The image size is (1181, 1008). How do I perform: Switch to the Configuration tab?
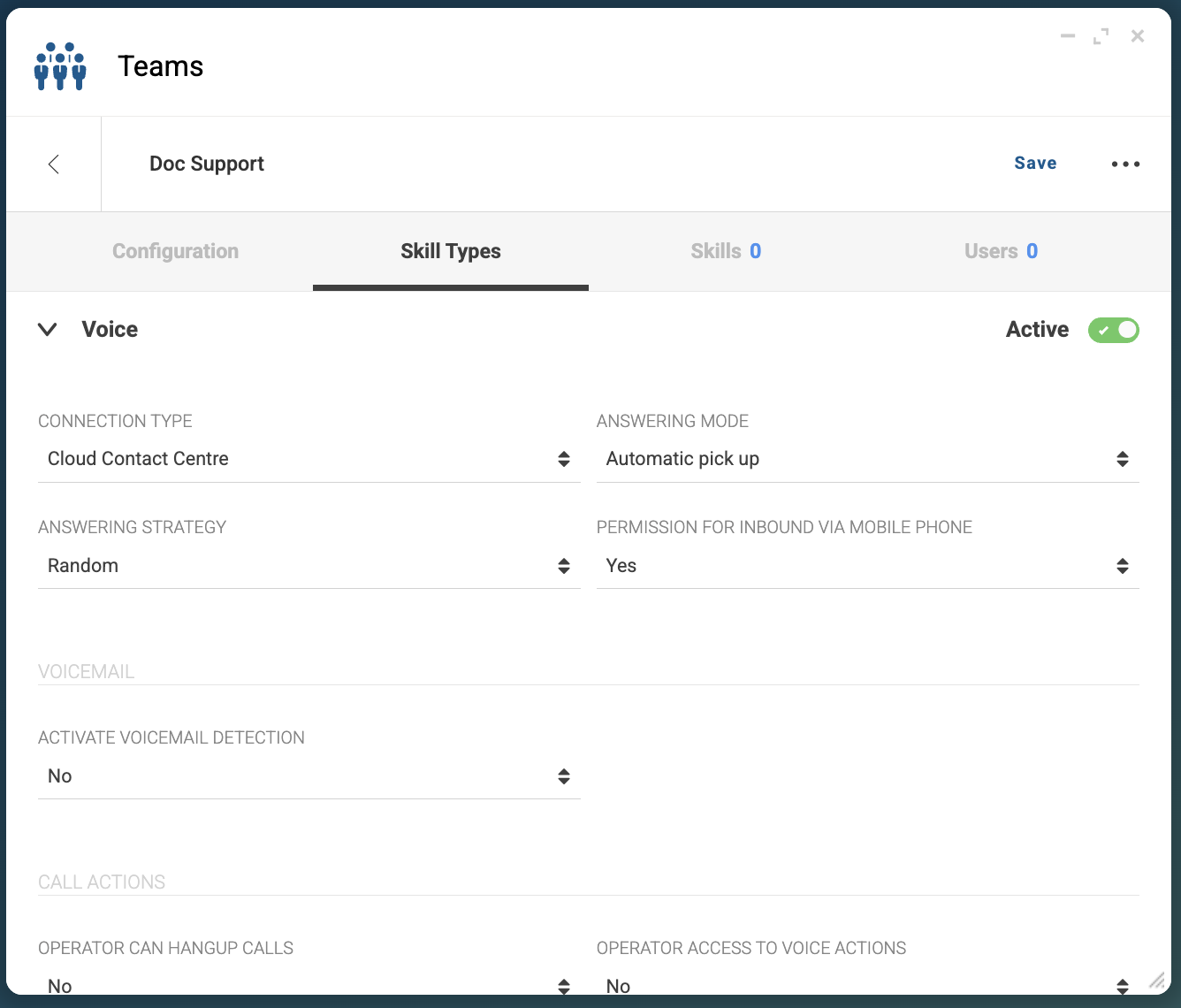point(175,251)
